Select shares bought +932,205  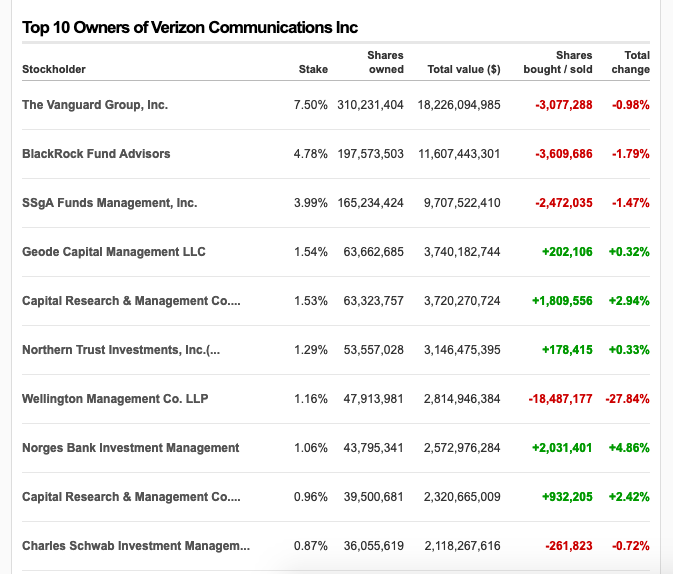point(567,497)
